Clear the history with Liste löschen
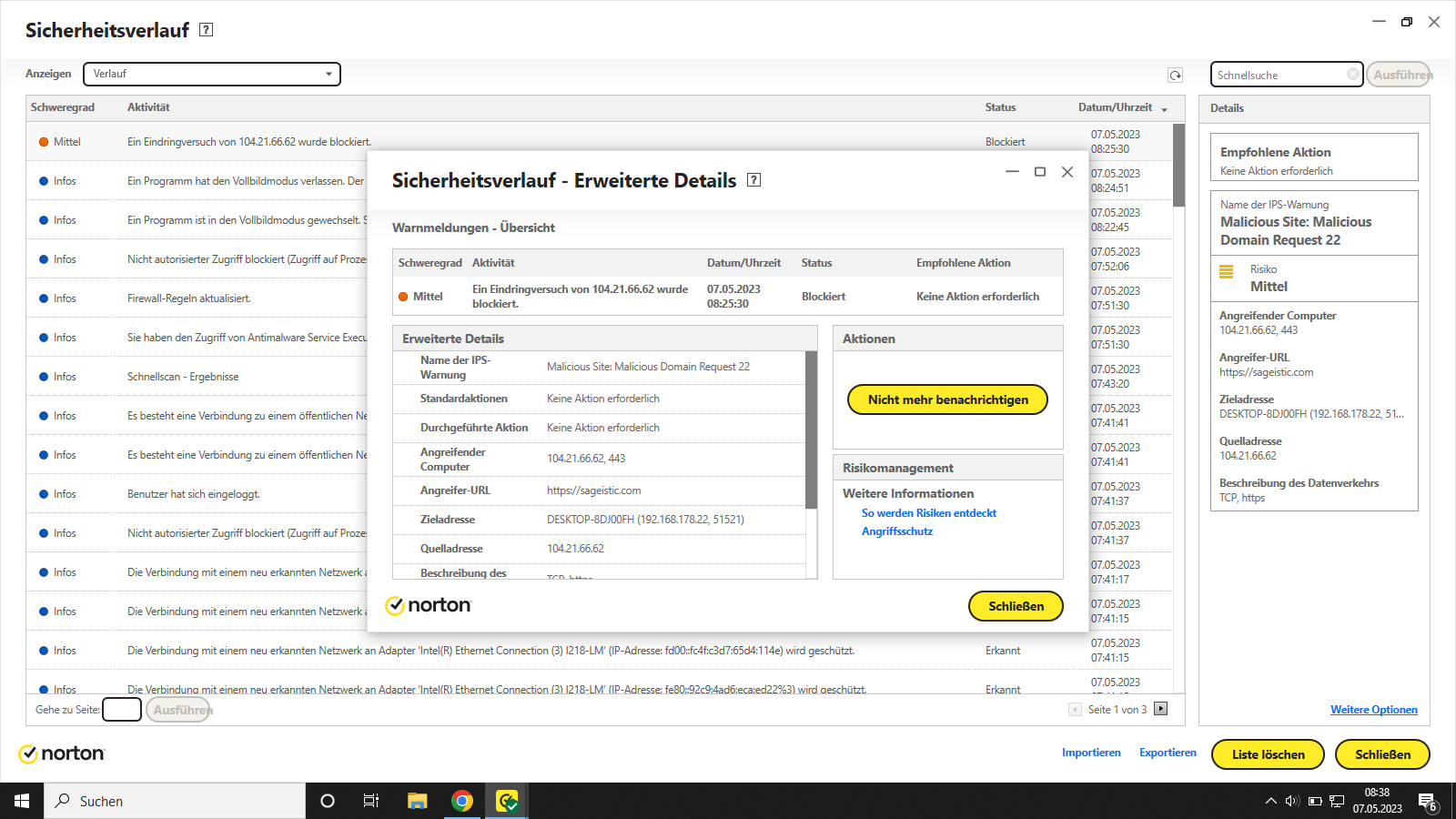The height and width of the screenshot is (819, 1456). 1268,754
